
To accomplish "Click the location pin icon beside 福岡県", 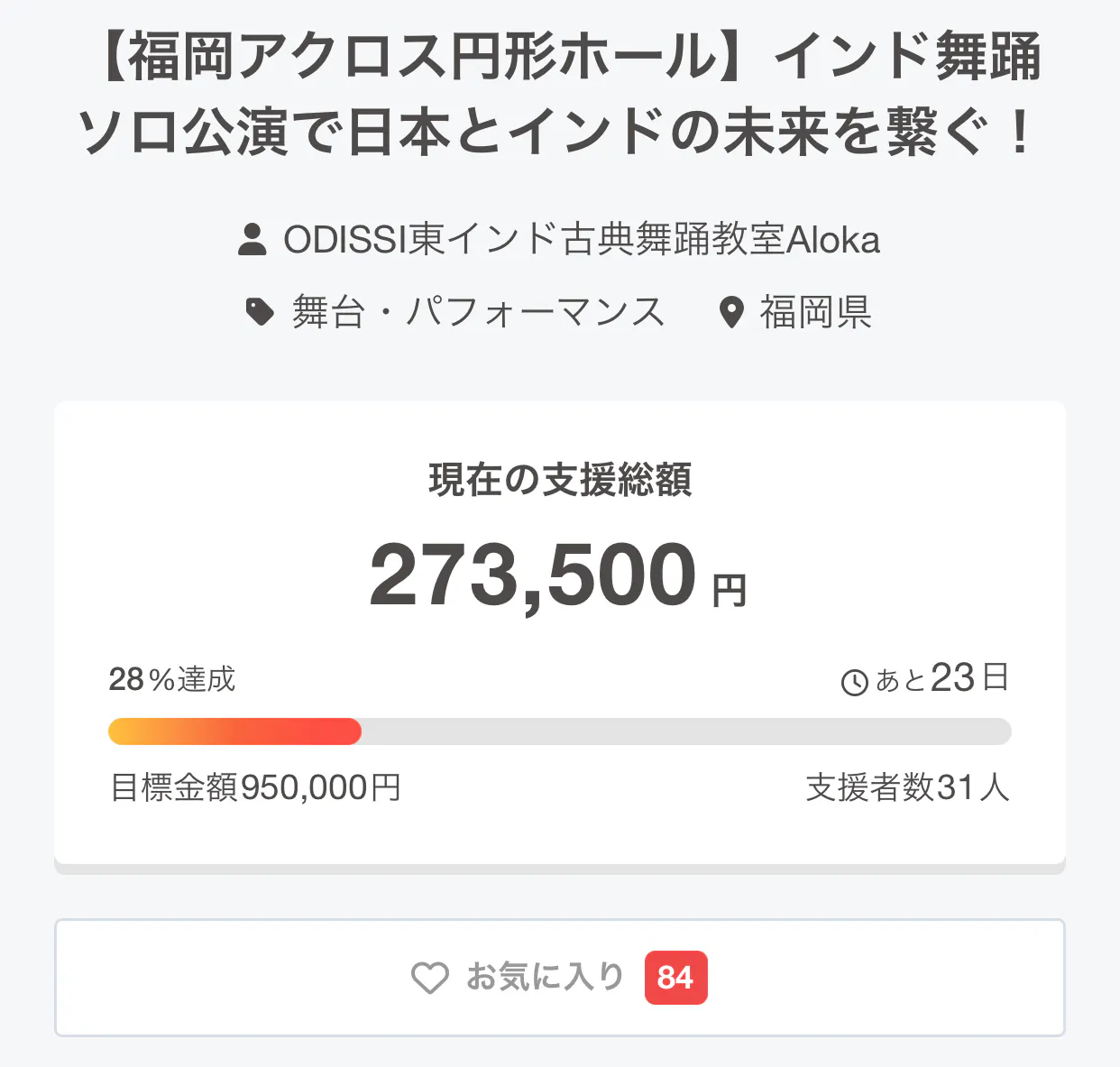I will pos(731,313).
